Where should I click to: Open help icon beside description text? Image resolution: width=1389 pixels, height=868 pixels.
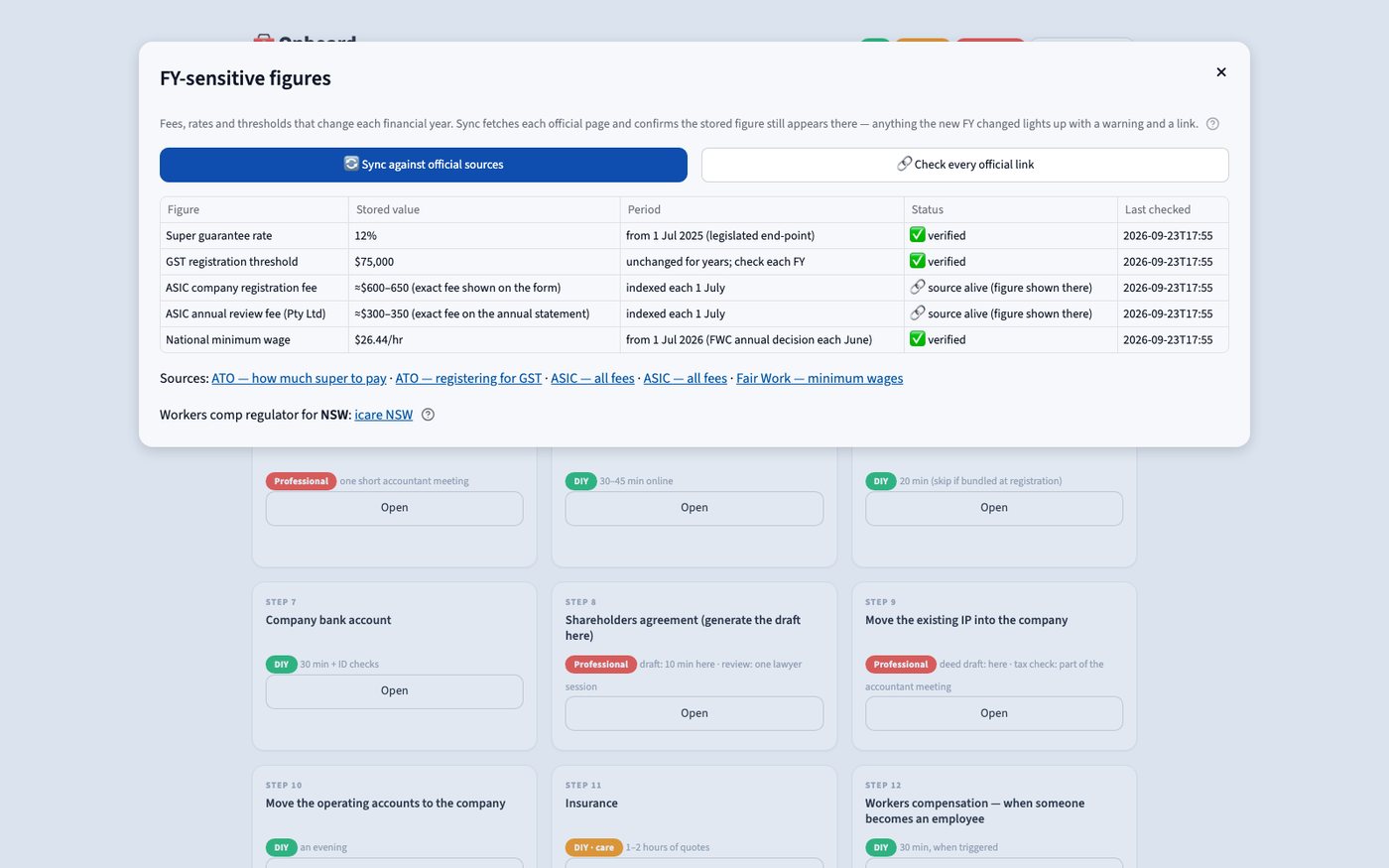coord(1212,124)
